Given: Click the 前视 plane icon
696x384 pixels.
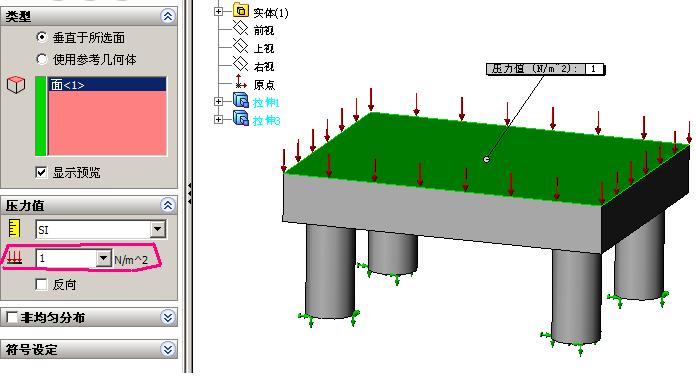Looking at the screenshot, I should click(x=241, y=29).
